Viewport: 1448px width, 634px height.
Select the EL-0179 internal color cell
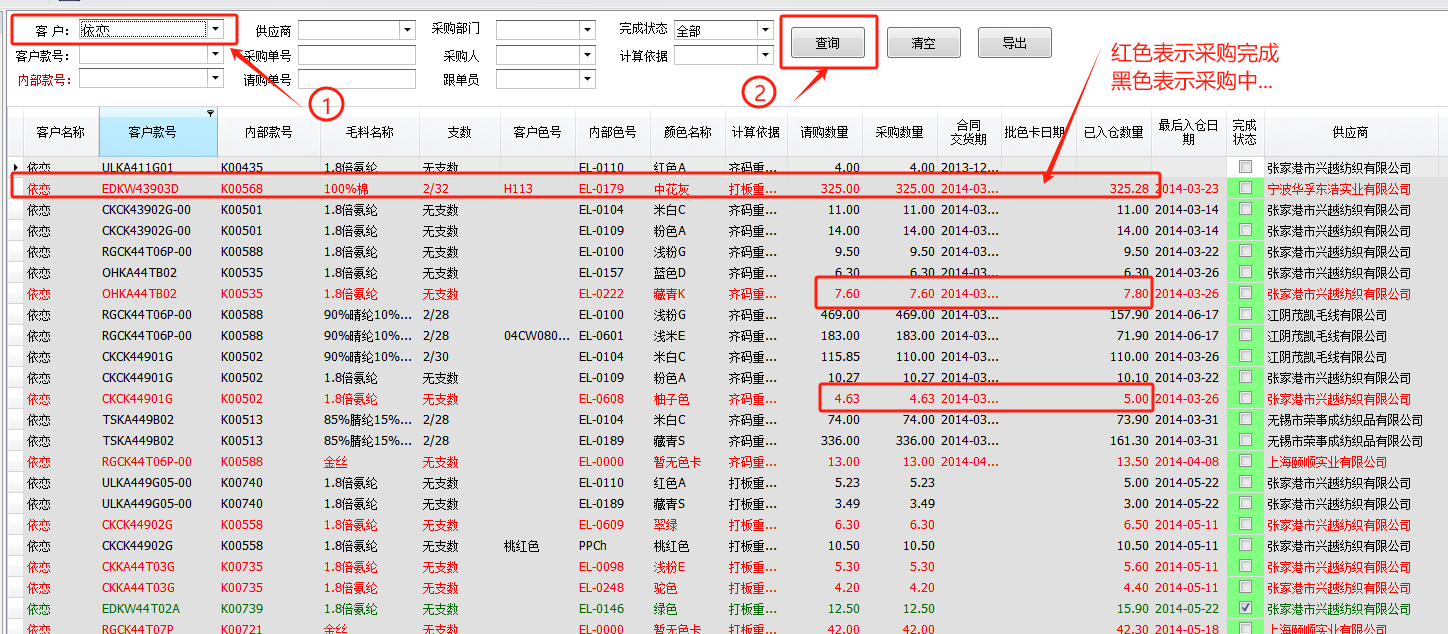click(x=612, y=188)
